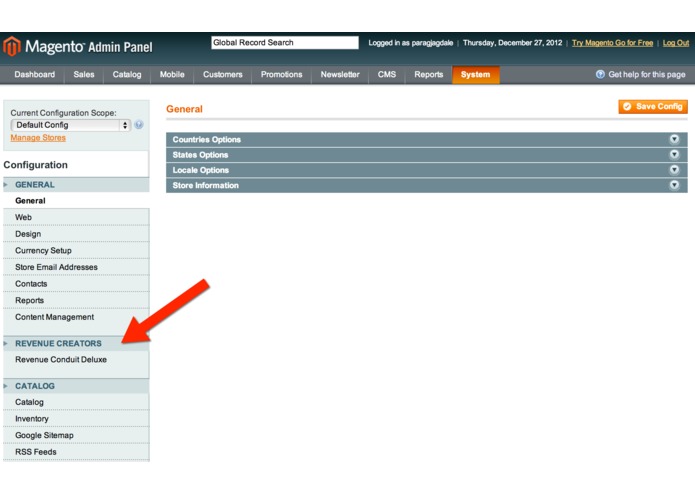Expand the Locale Options section arrow
695x494 pixels.
point(674,170)
